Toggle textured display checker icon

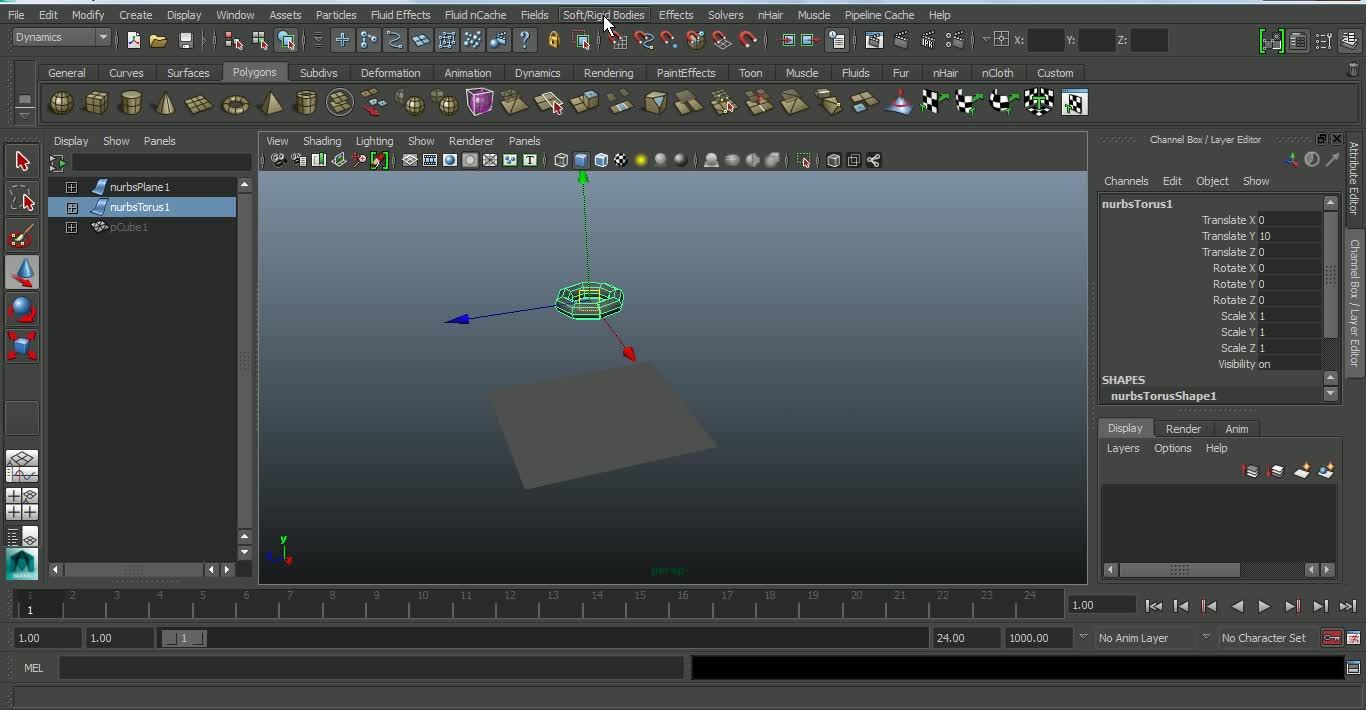(x=621, y=160)
